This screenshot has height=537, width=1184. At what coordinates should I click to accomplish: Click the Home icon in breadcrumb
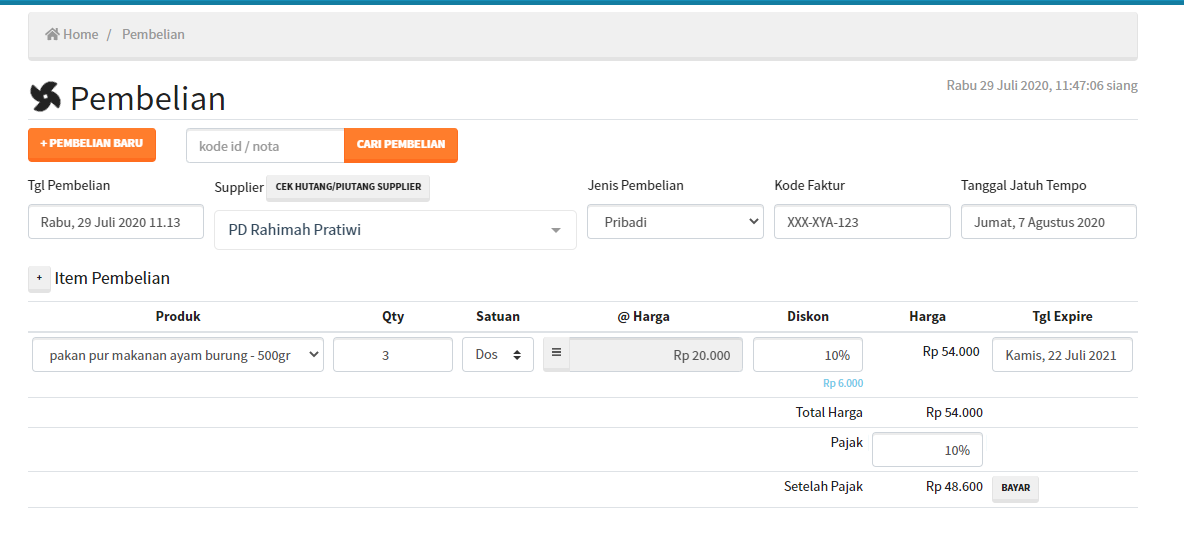point(52,35)
